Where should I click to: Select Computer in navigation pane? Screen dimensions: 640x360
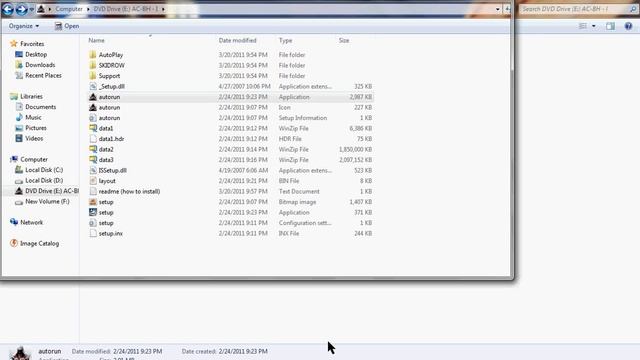pos(34,160)
